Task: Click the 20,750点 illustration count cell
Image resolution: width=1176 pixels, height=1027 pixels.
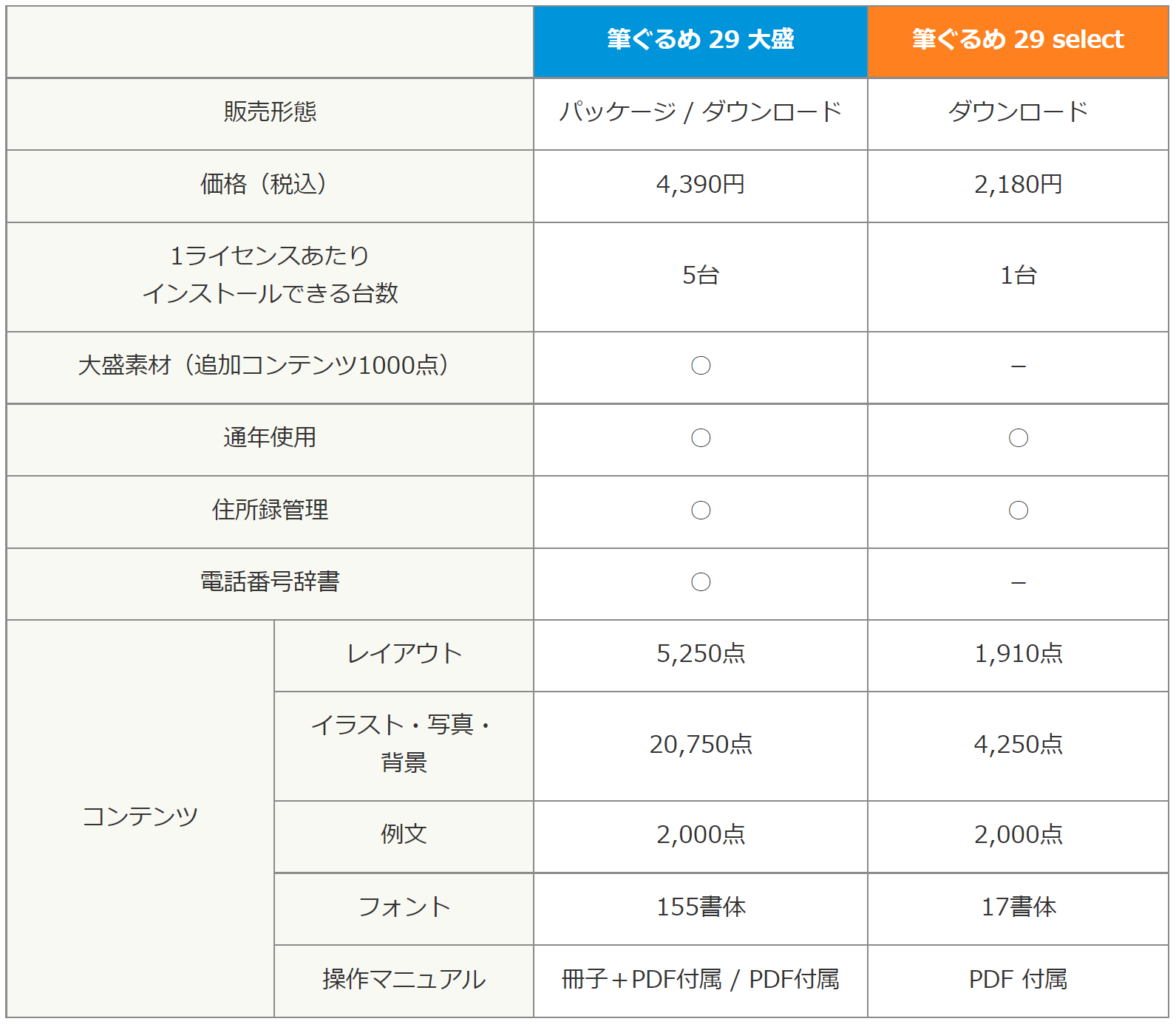Action: pos(700,745)
